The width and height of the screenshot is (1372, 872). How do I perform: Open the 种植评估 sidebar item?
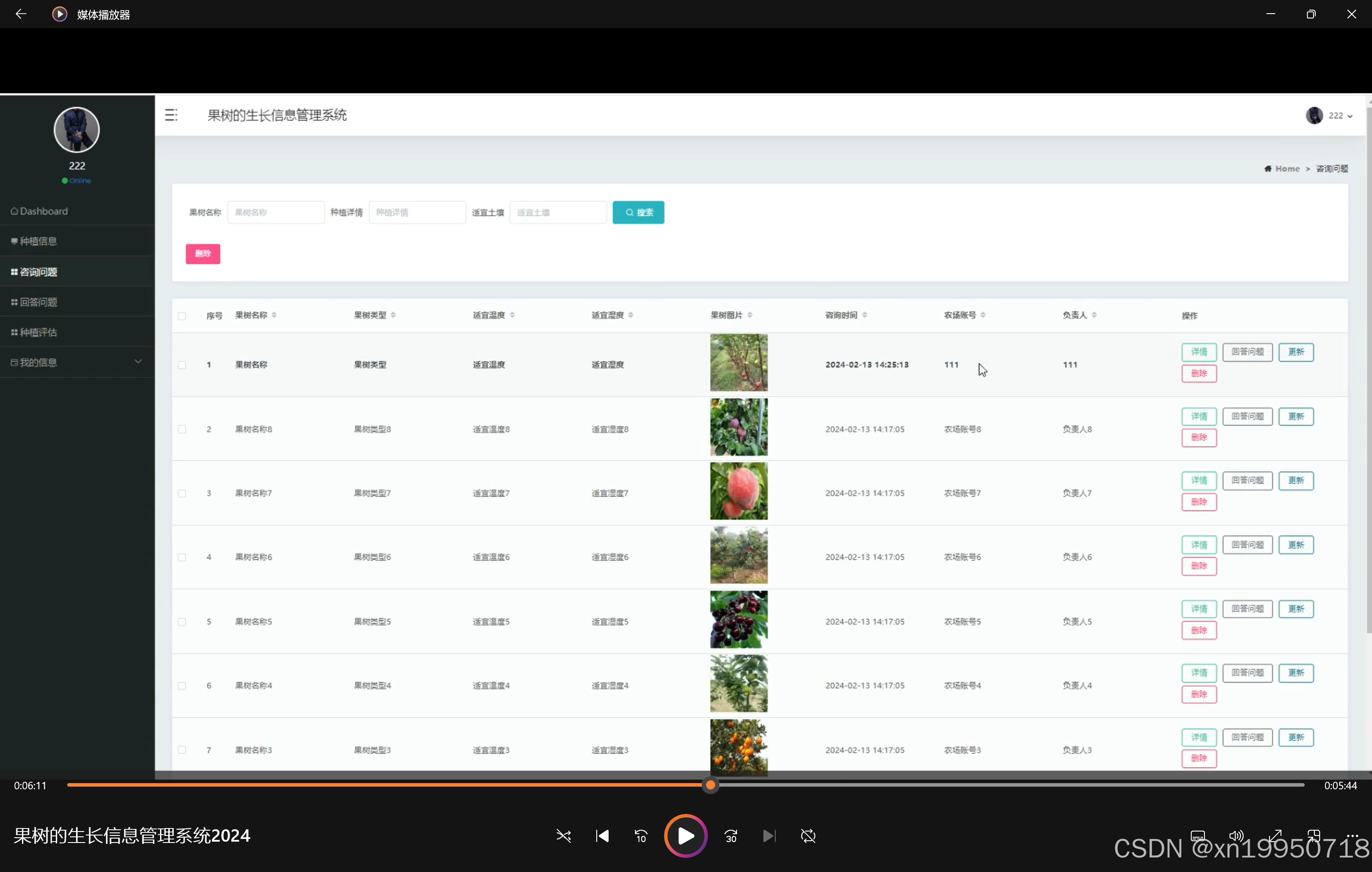[77, 332]
